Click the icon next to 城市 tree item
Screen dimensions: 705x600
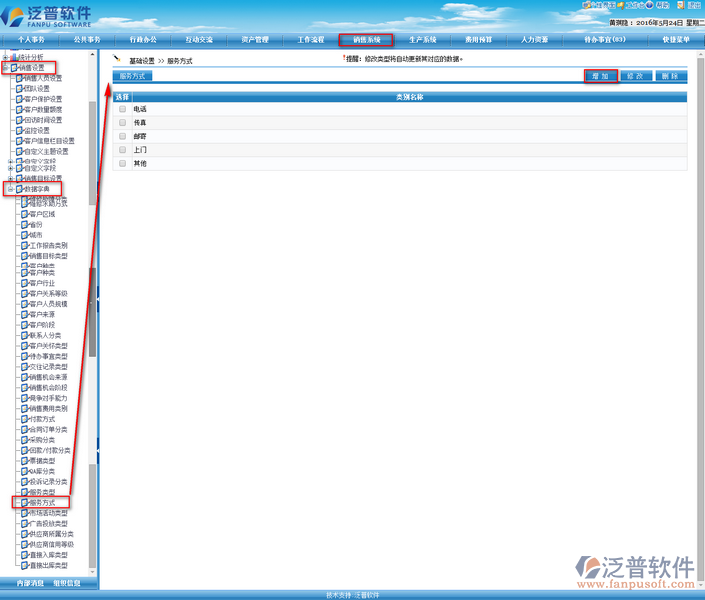click(x=25, y=234)
